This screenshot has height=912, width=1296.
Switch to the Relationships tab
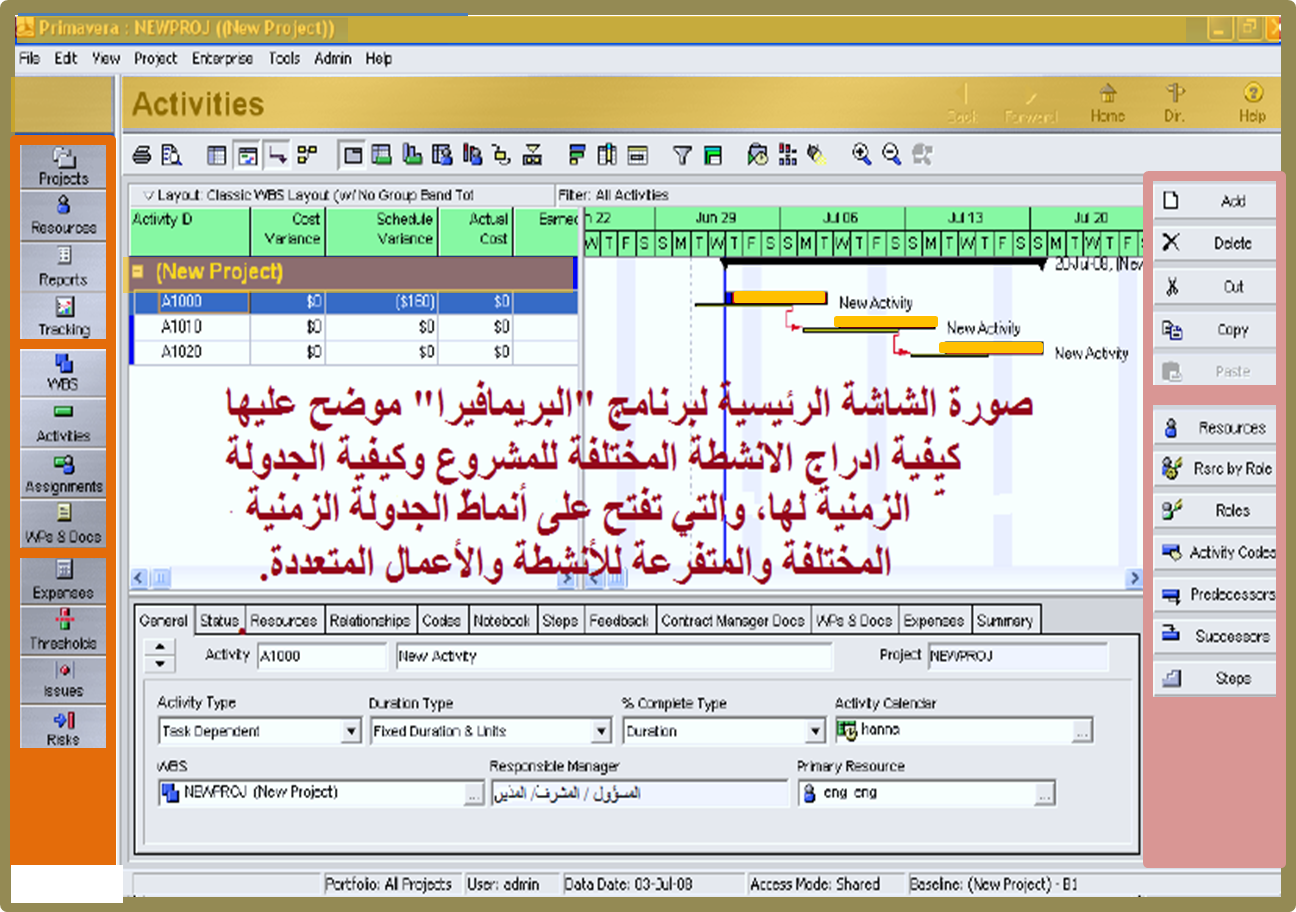coord(369,621)
